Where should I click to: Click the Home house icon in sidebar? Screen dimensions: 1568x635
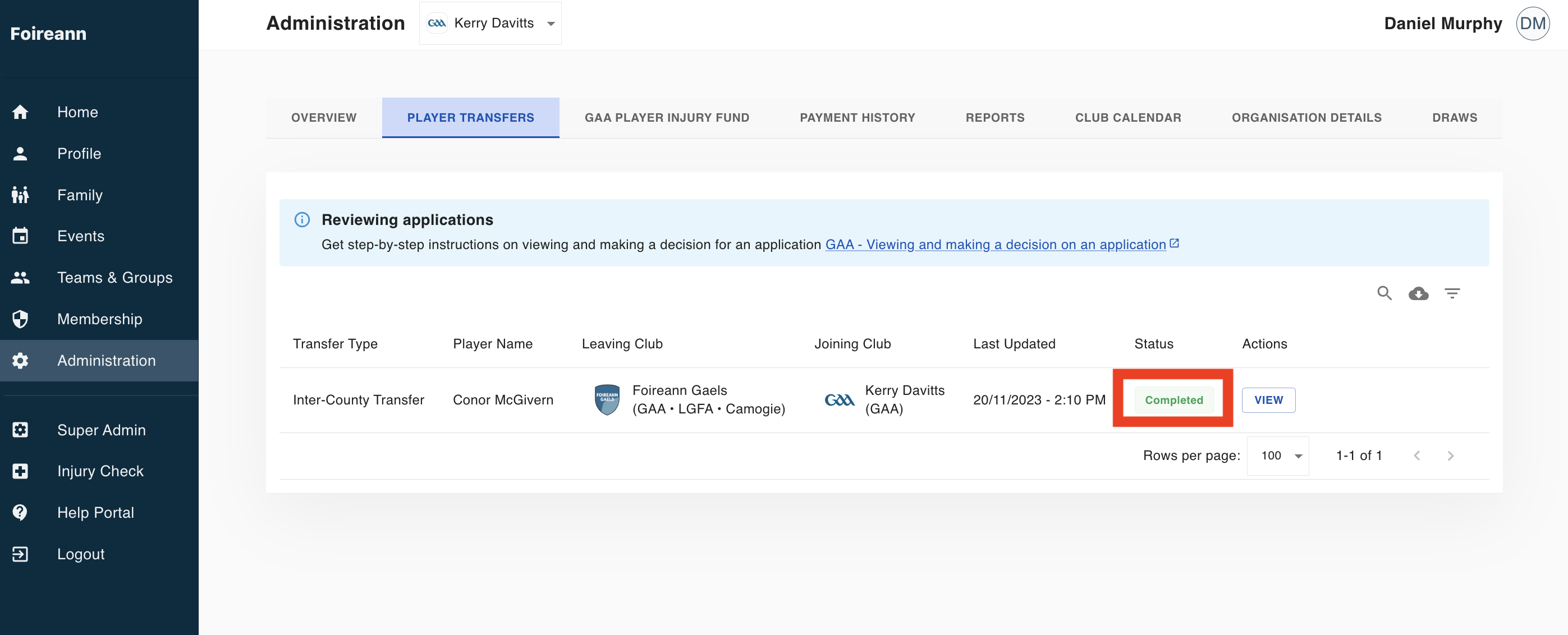point(20,112)
